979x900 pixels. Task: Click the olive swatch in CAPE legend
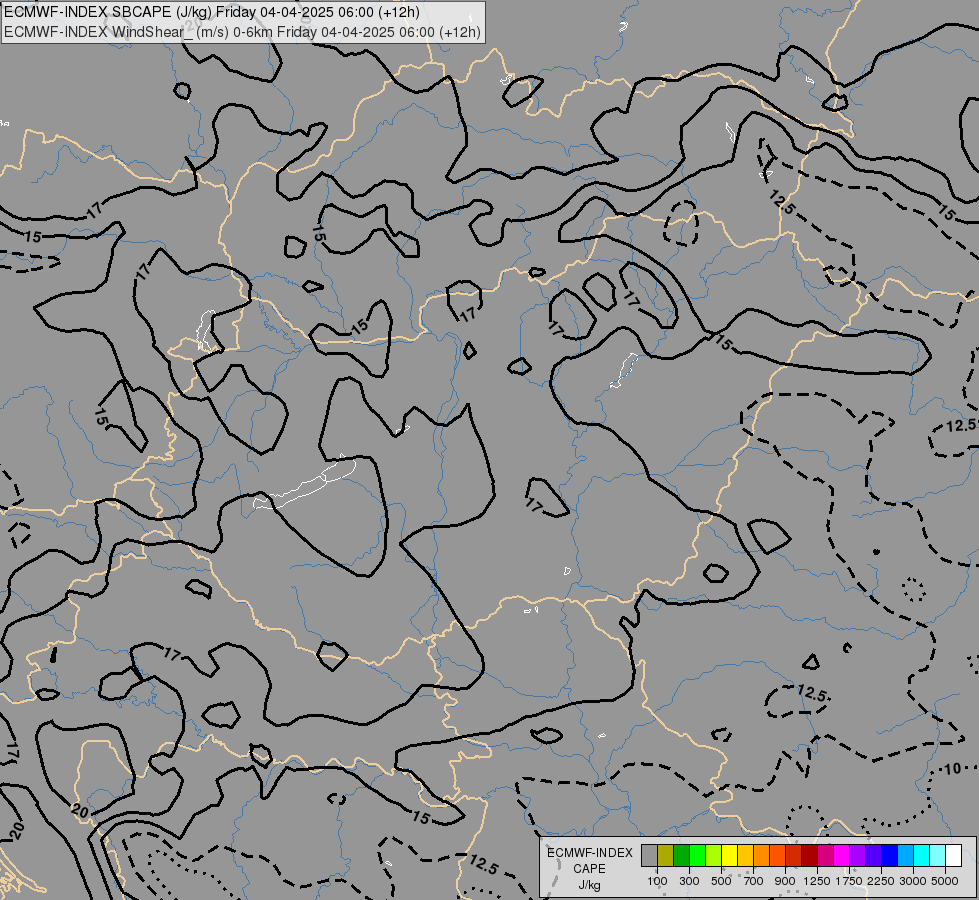666,856
